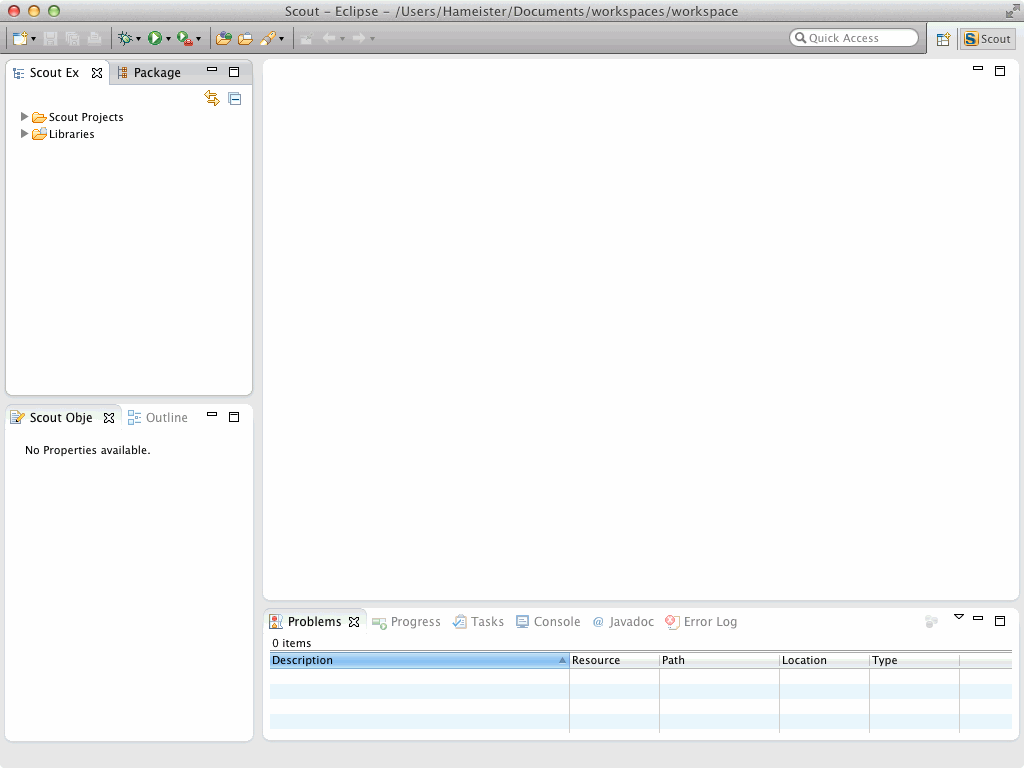Click the Debug bug icon in toolbar
1024x768 pixels.
[124, 38]
